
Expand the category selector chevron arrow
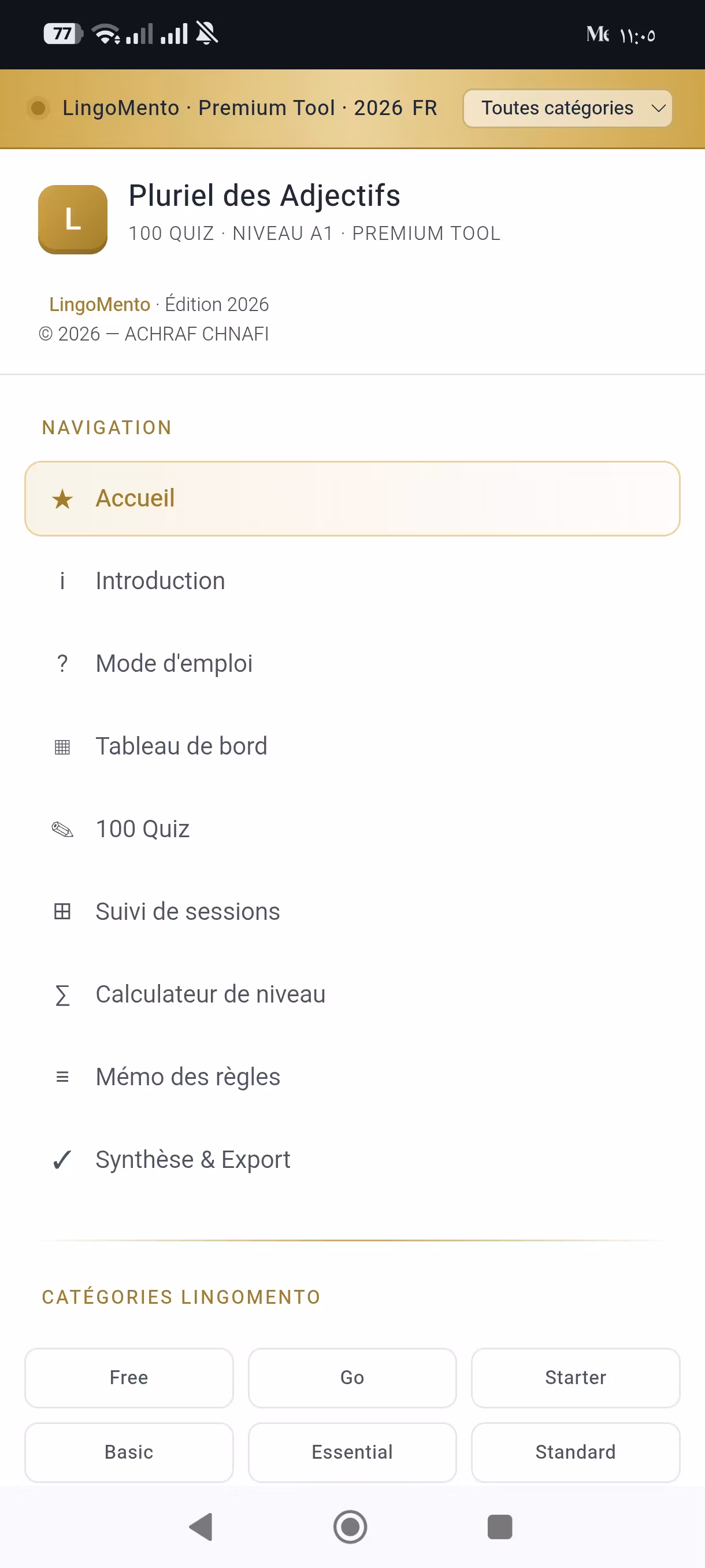click(x=658, y=108)
